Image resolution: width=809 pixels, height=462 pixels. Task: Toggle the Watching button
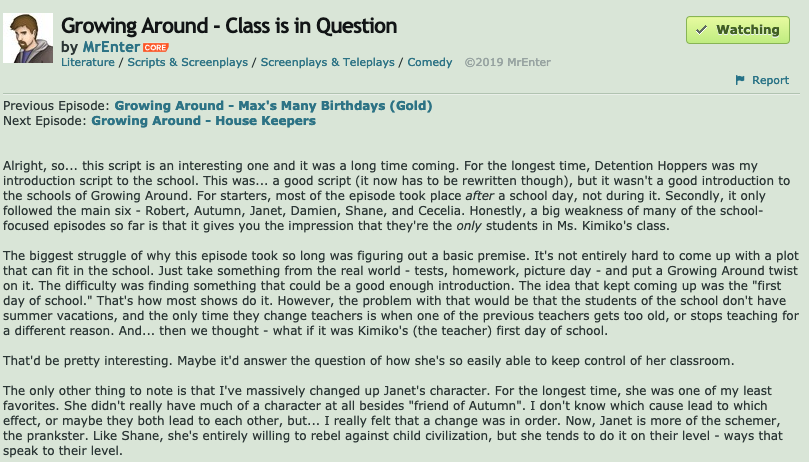tap(738, 30)
